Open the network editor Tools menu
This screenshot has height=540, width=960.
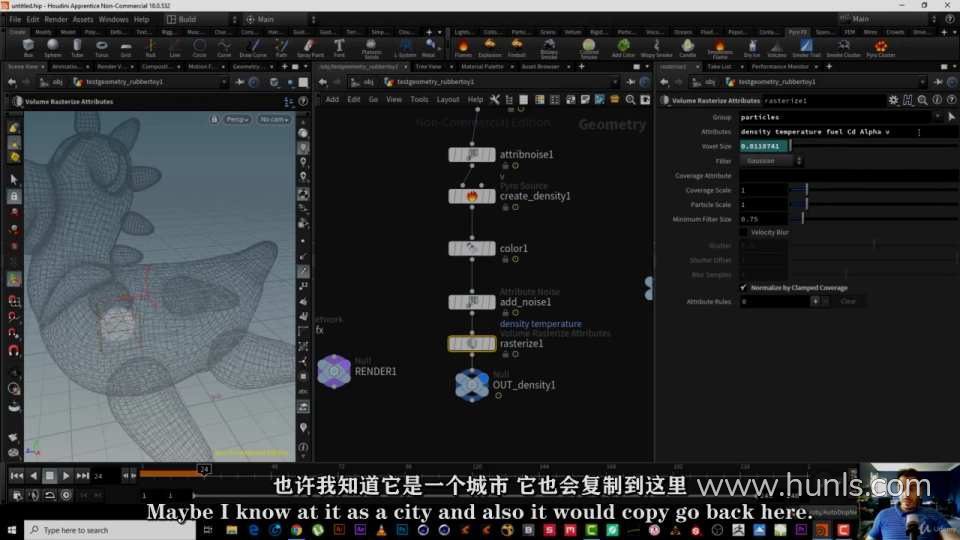click(419, 99)
